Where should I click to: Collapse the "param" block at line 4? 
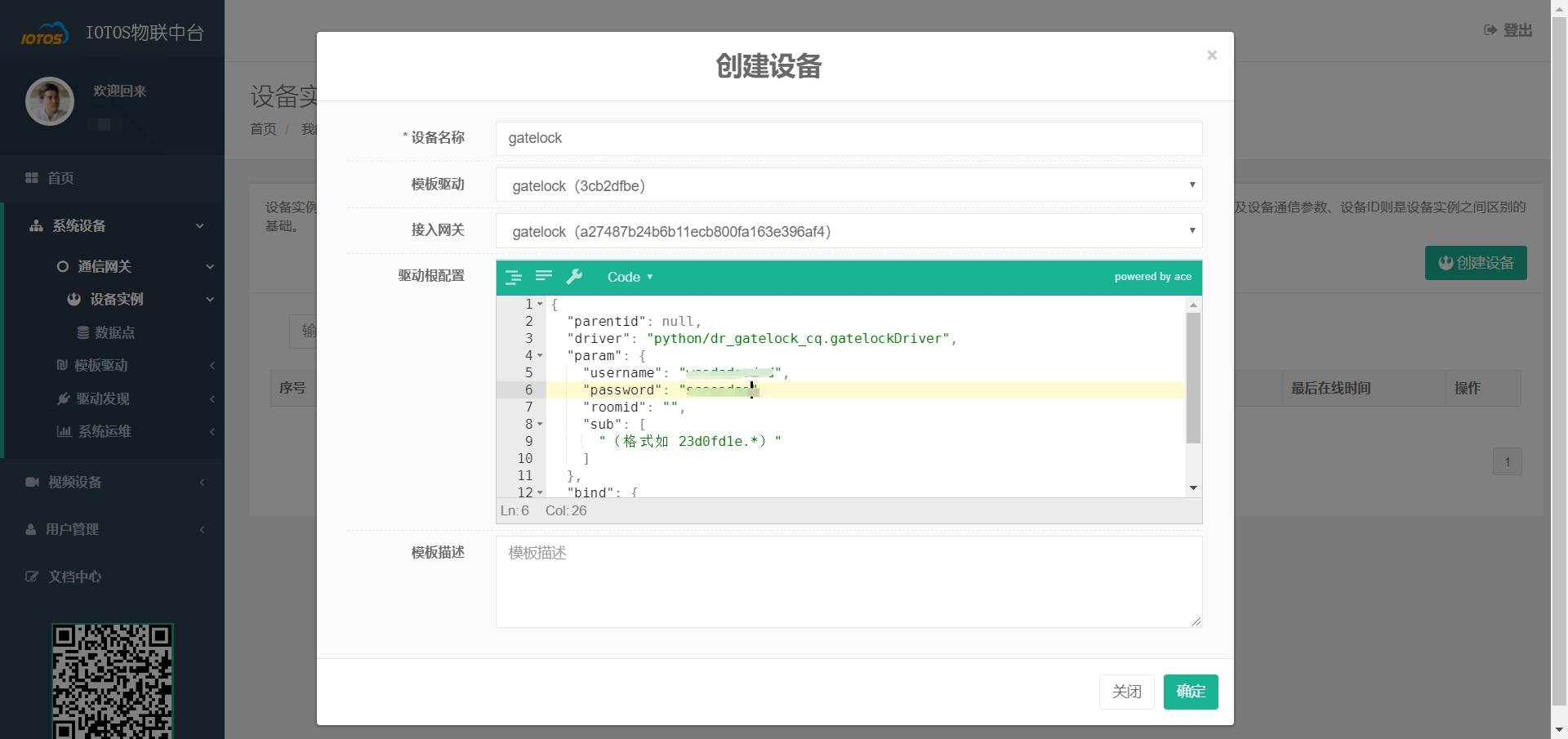(x=540, y=356)
